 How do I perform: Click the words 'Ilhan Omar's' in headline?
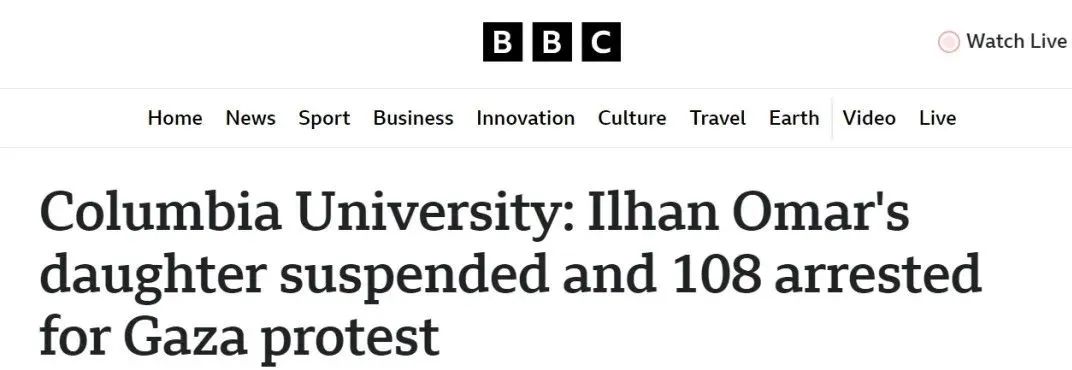point(749,211)
